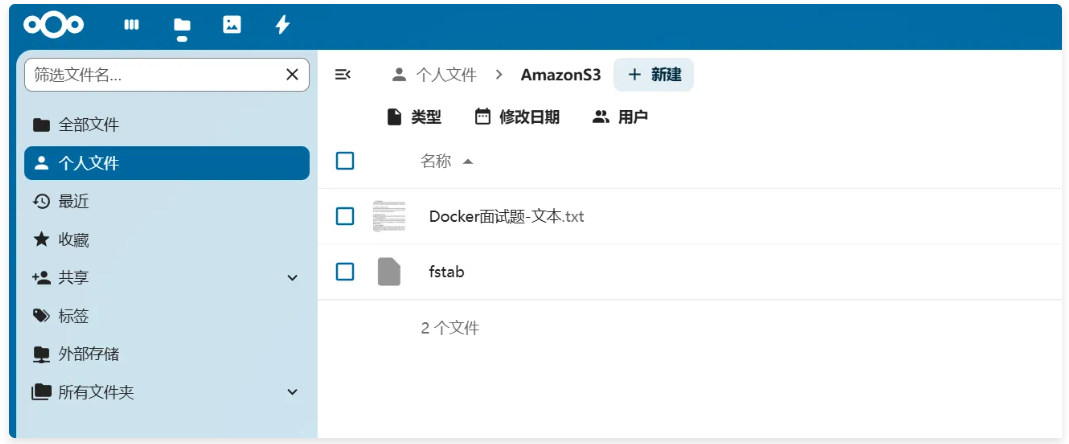Click the 筛选文件名 search field

[150, 74]
